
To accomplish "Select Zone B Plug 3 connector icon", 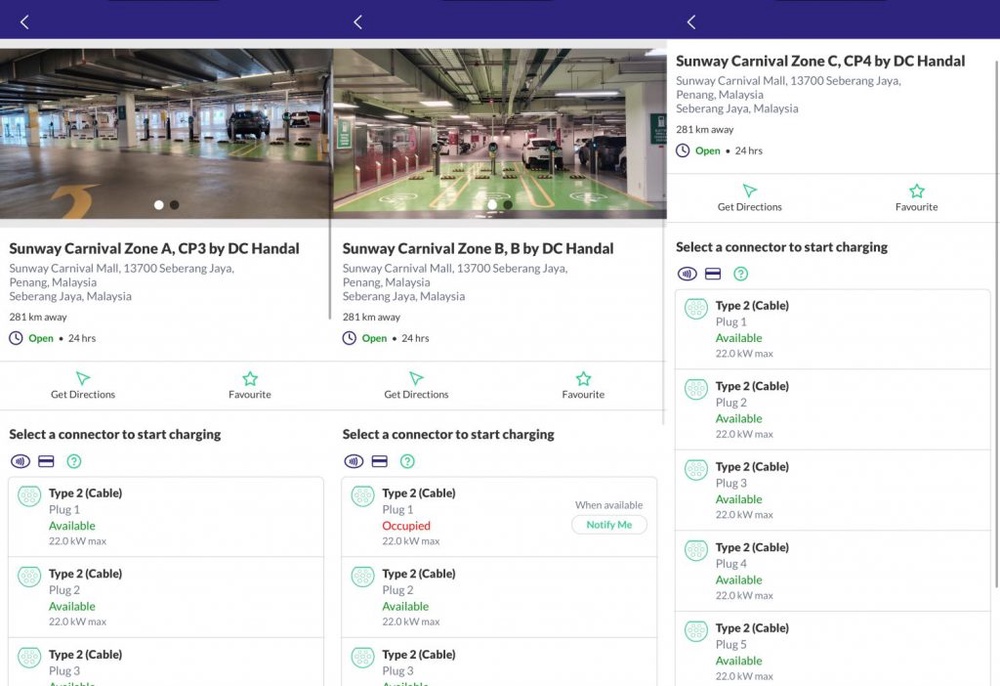I will [x=363, y=657].
